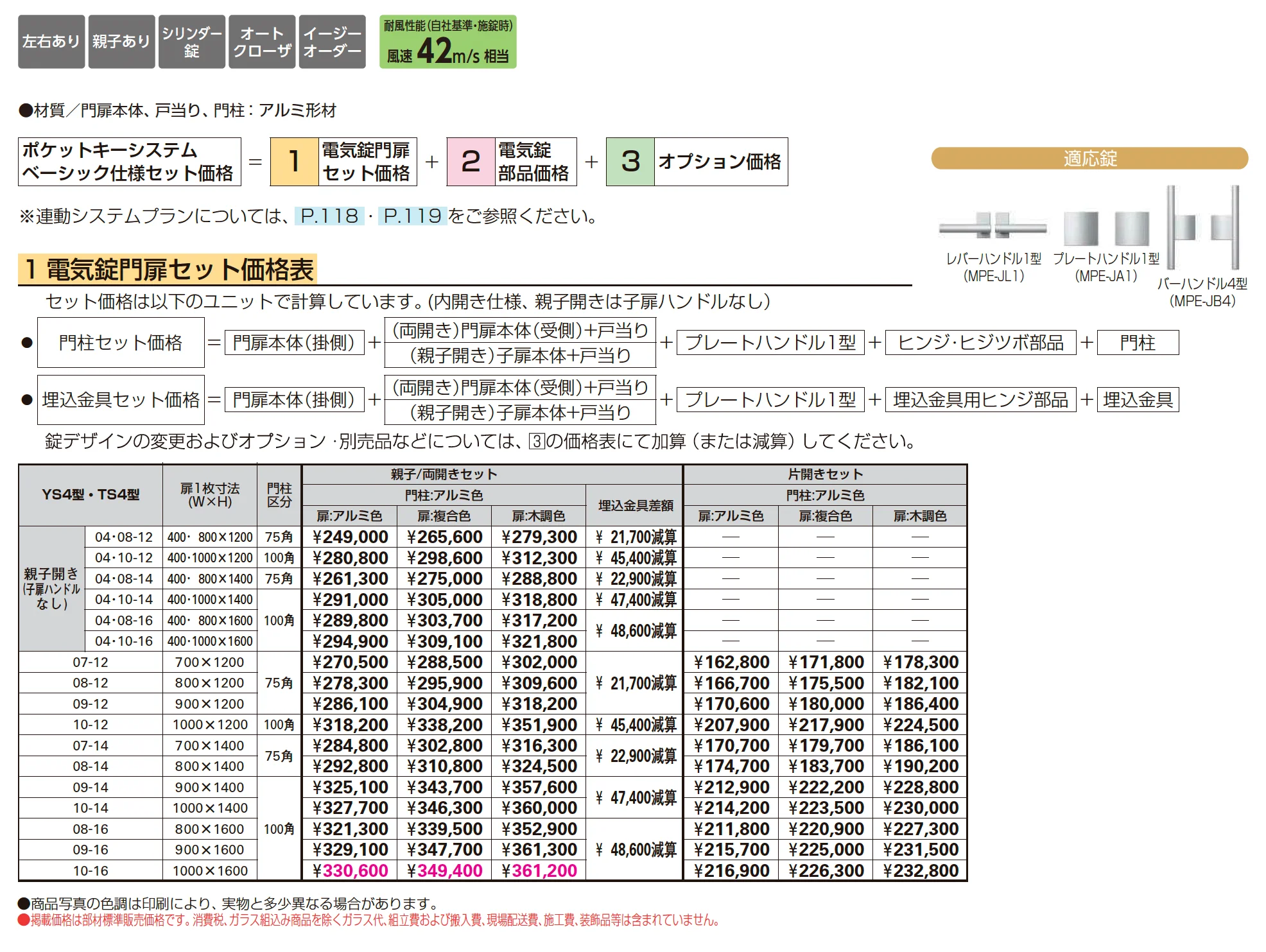Click price ¥288,800 in 04・08-14 row
Screen dimensions: 1266x952
pos(539,579)
